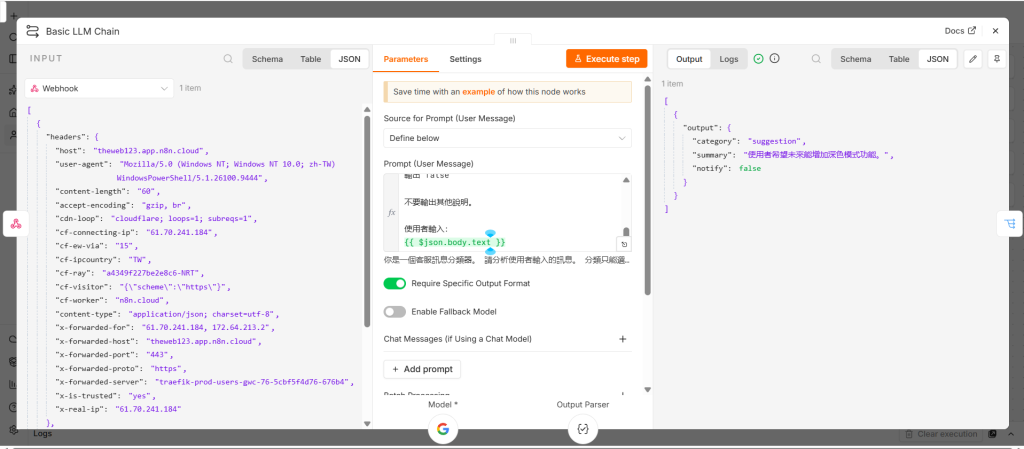This screenshot has width=1024, height=449.
Task: Click the info circle icon near Logs
Action: click(775, 59)
